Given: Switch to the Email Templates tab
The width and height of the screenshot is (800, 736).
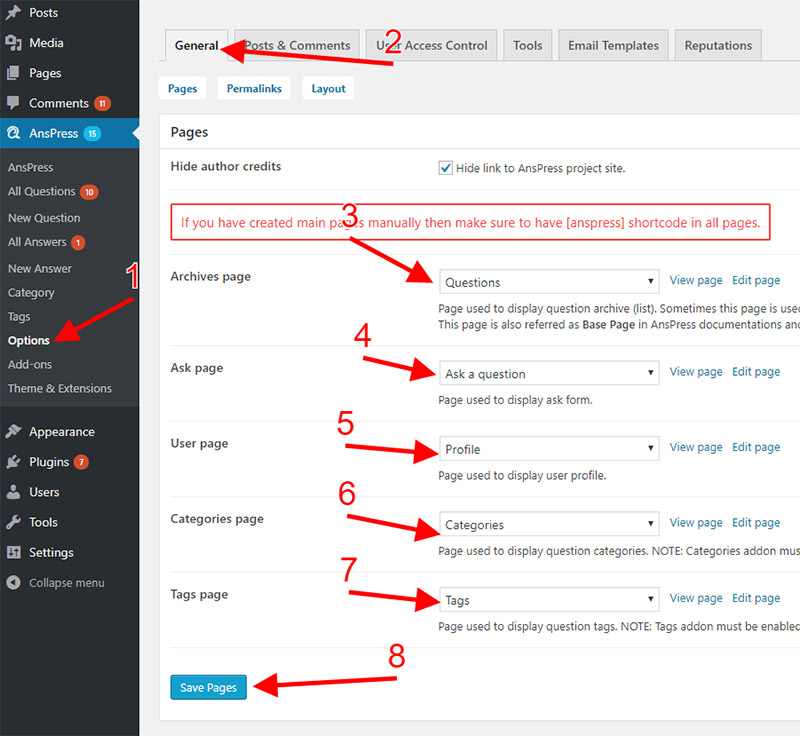Looking at the screenshot, I should [613, 45].
